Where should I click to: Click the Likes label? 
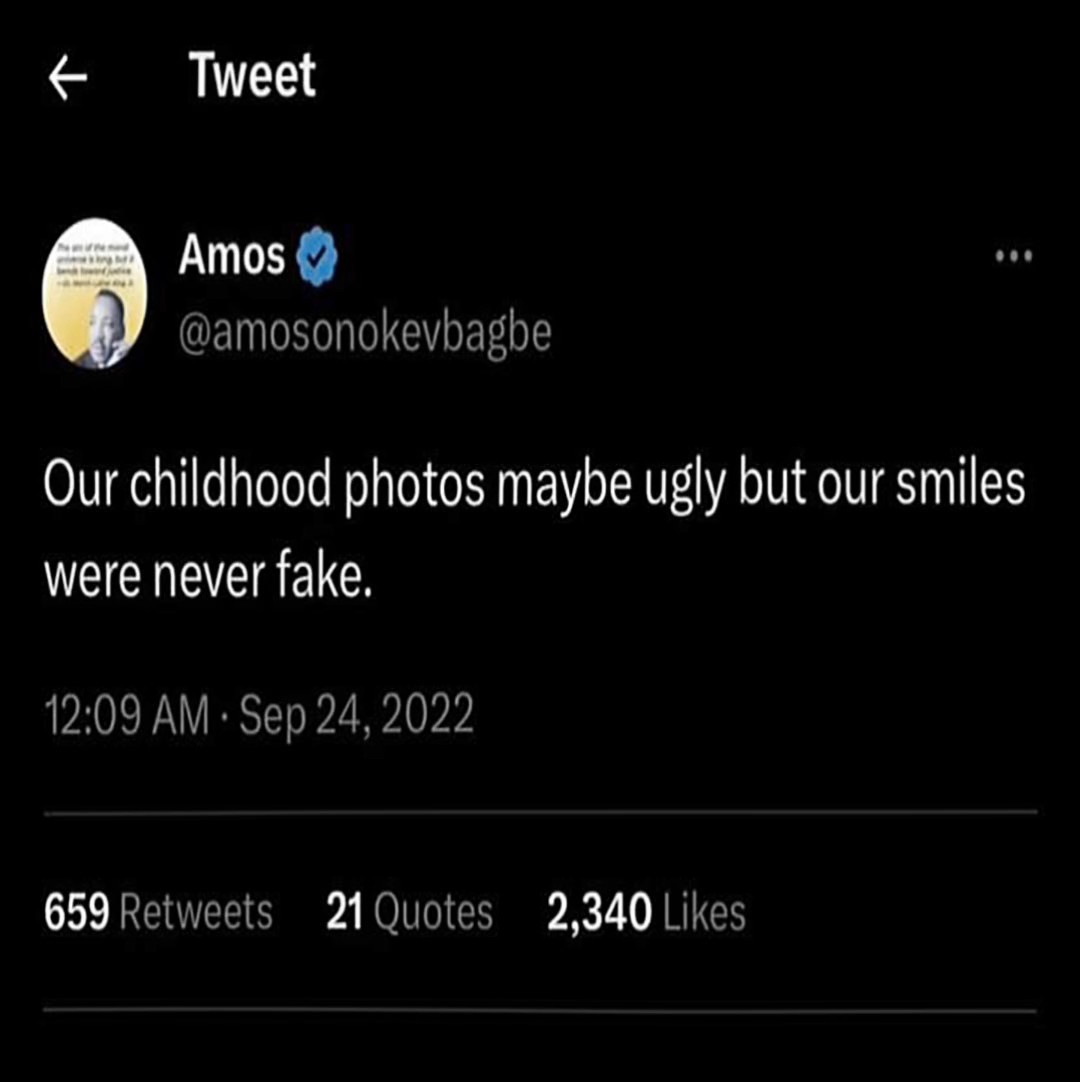[704, 912]
